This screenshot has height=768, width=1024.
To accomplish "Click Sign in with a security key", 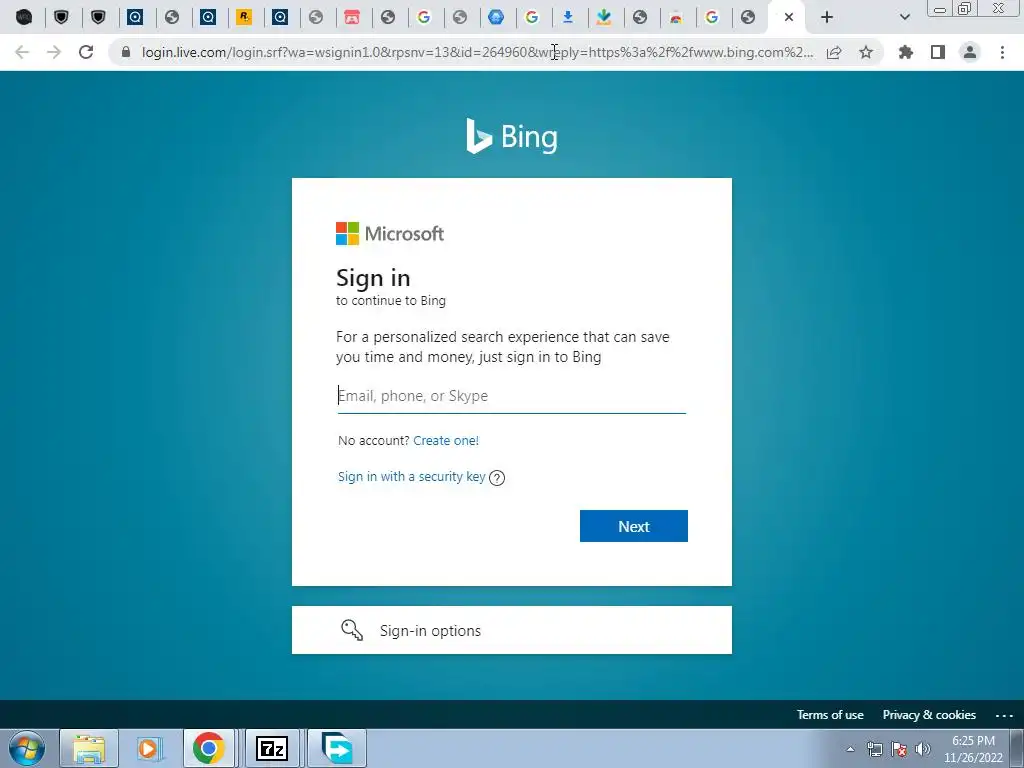I will coord(411,477).
